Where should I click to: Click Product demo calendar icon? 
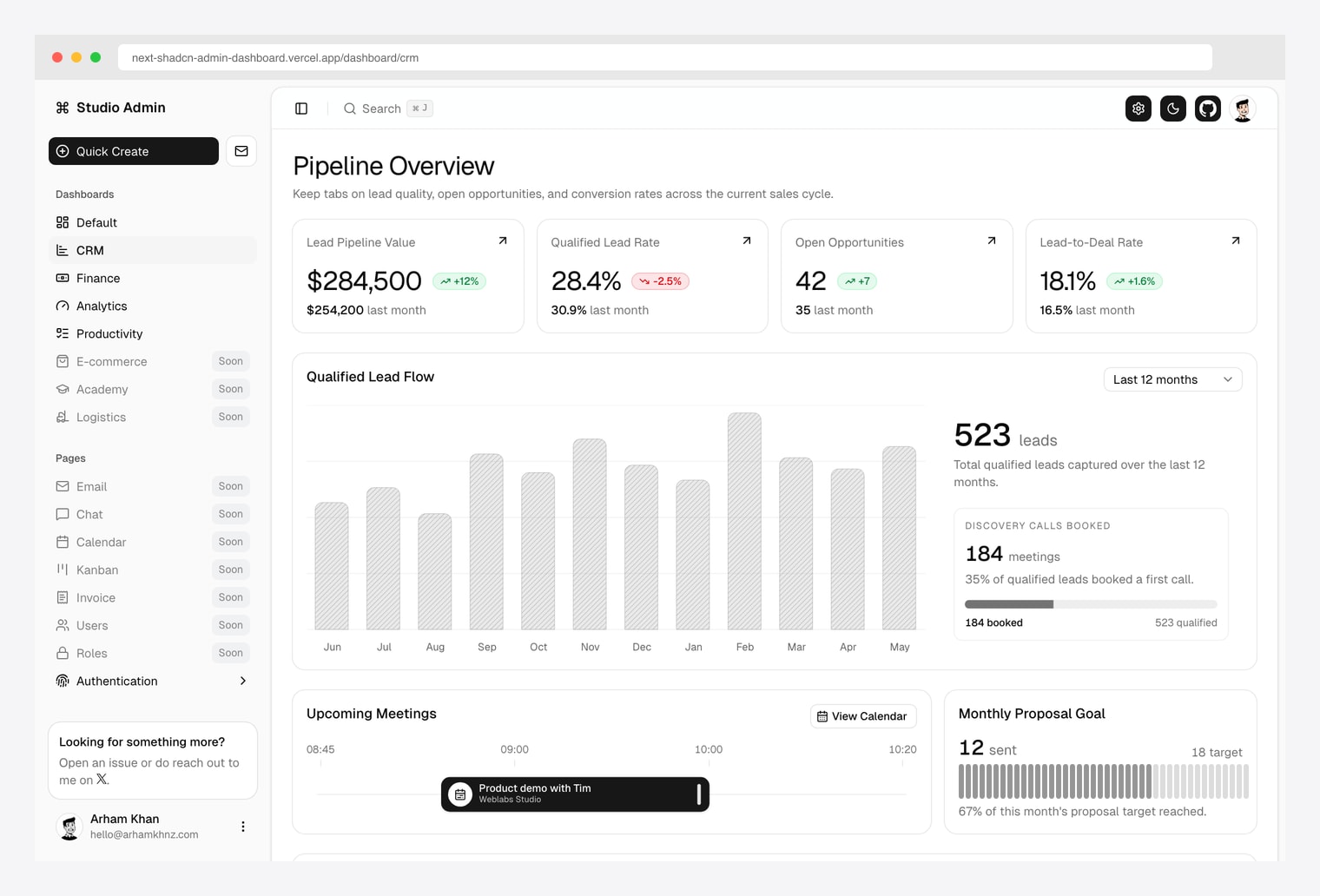460,794
